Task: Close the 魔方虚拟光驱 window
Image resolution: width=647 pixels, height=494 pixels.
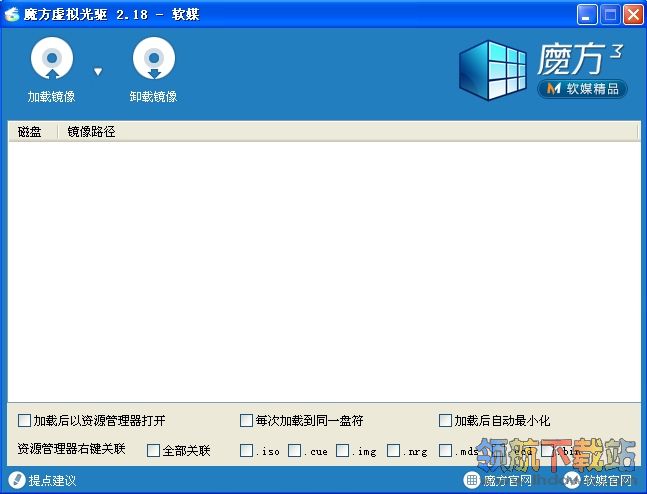Action: (633, 15)
